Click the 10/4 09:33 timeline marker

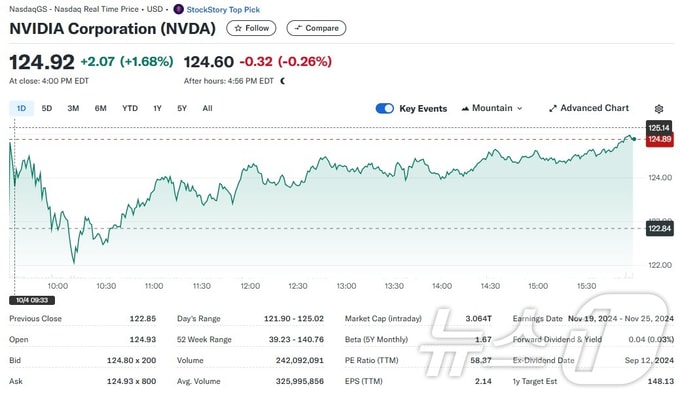(32, 300)
